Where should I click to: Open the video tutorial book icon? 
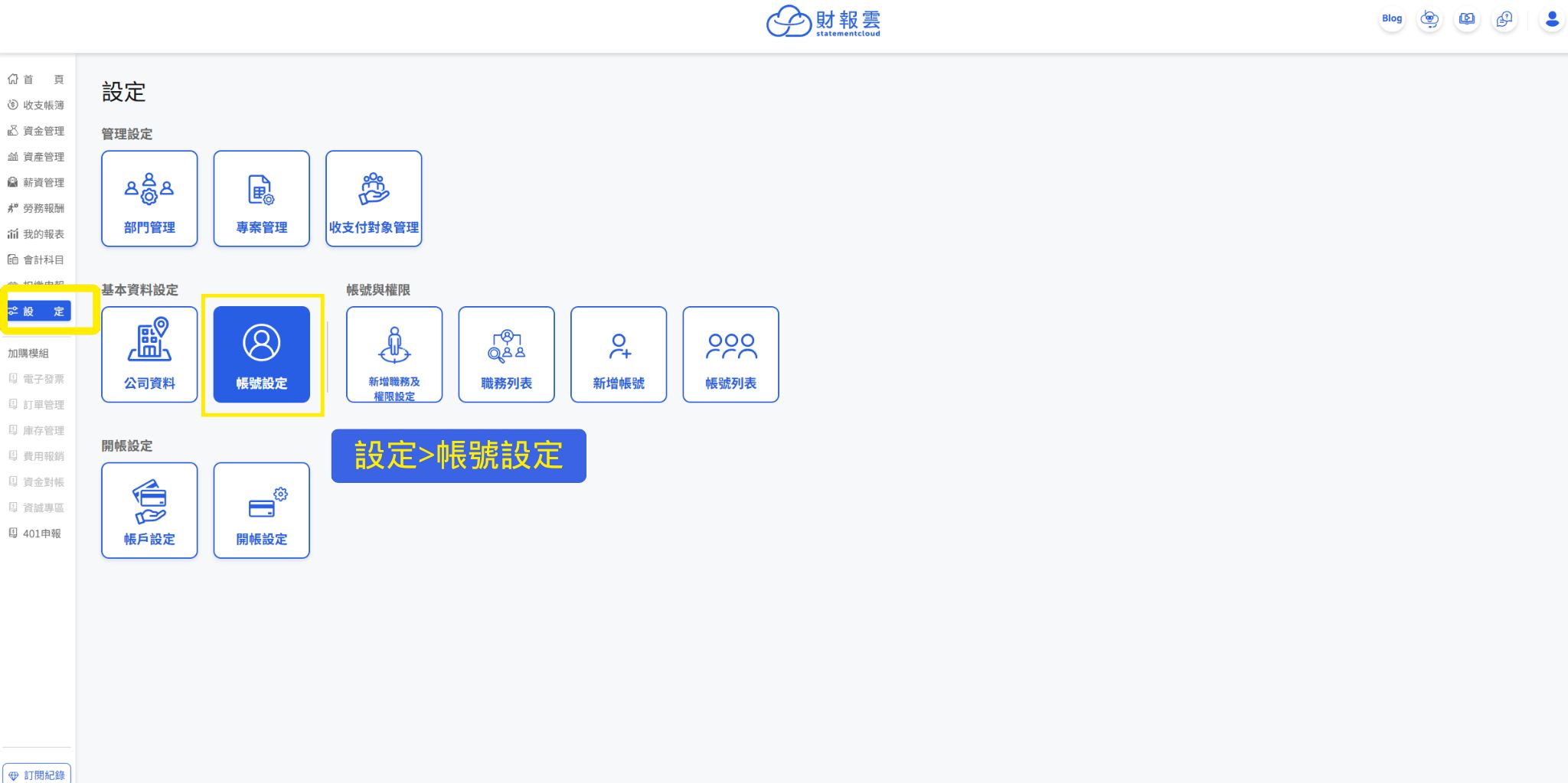click(1467, 19)
